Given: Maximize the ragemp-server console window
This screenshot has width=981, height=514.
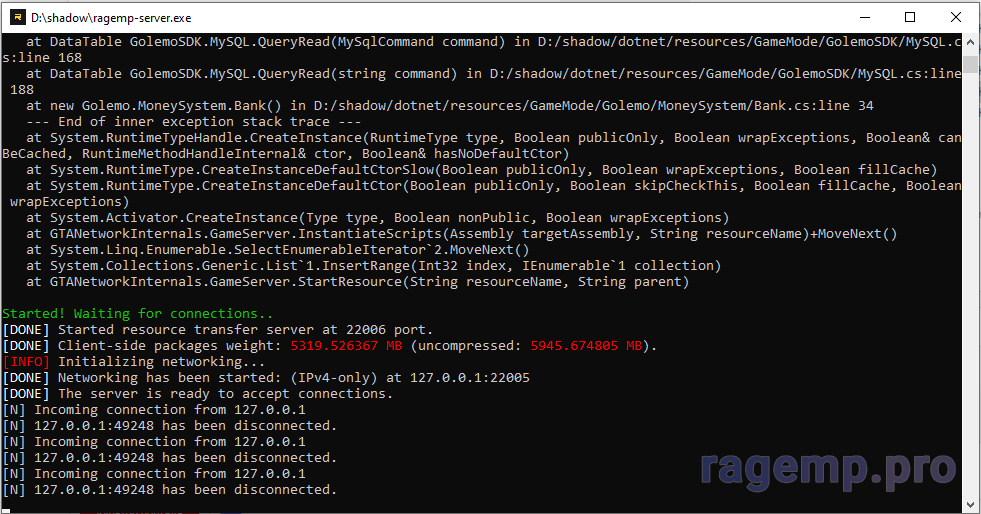Looking at the screenshot, I should [x=909, y=17].
